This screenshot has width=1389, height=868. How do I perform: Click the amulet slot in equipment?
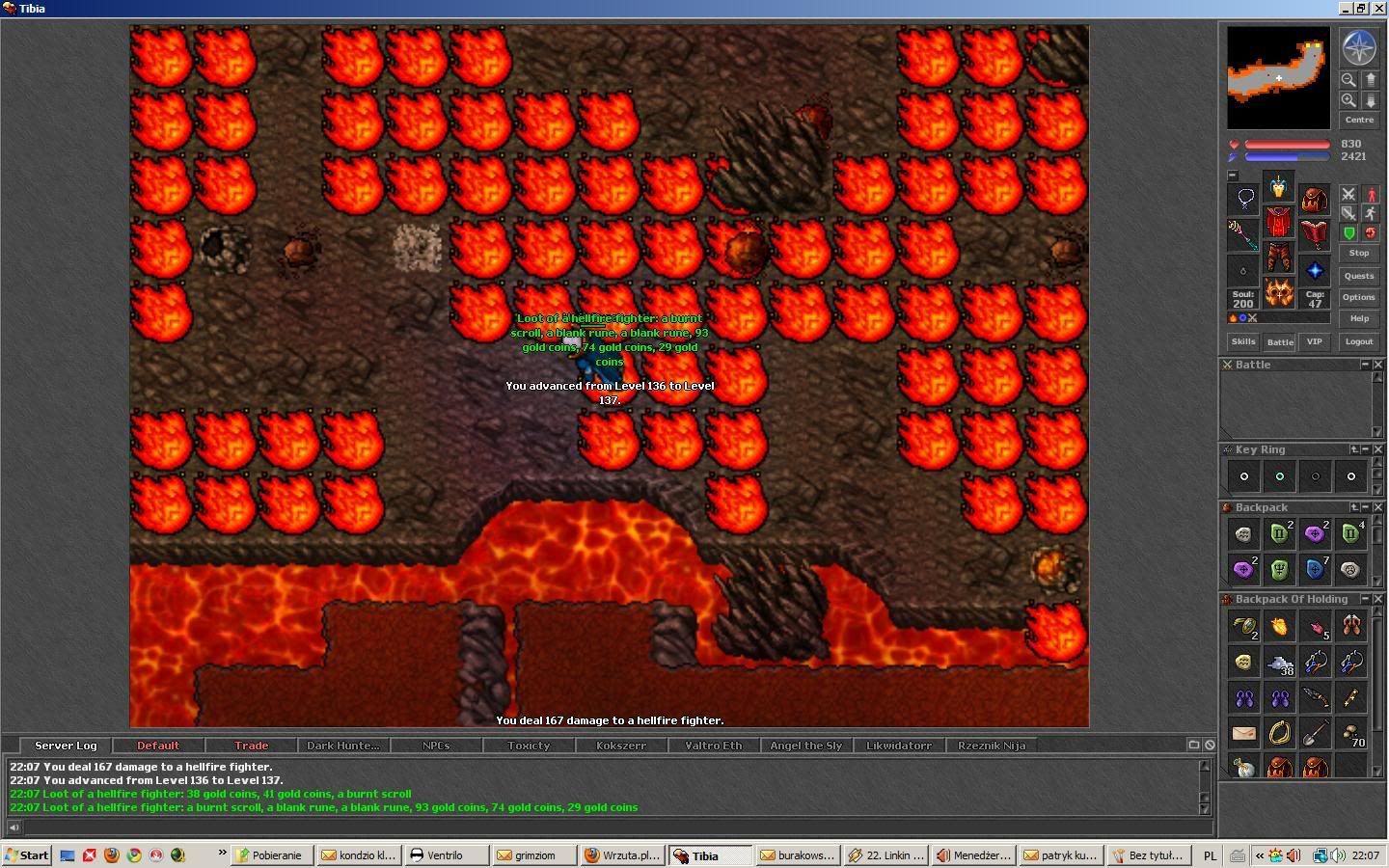pos(1244,199)
